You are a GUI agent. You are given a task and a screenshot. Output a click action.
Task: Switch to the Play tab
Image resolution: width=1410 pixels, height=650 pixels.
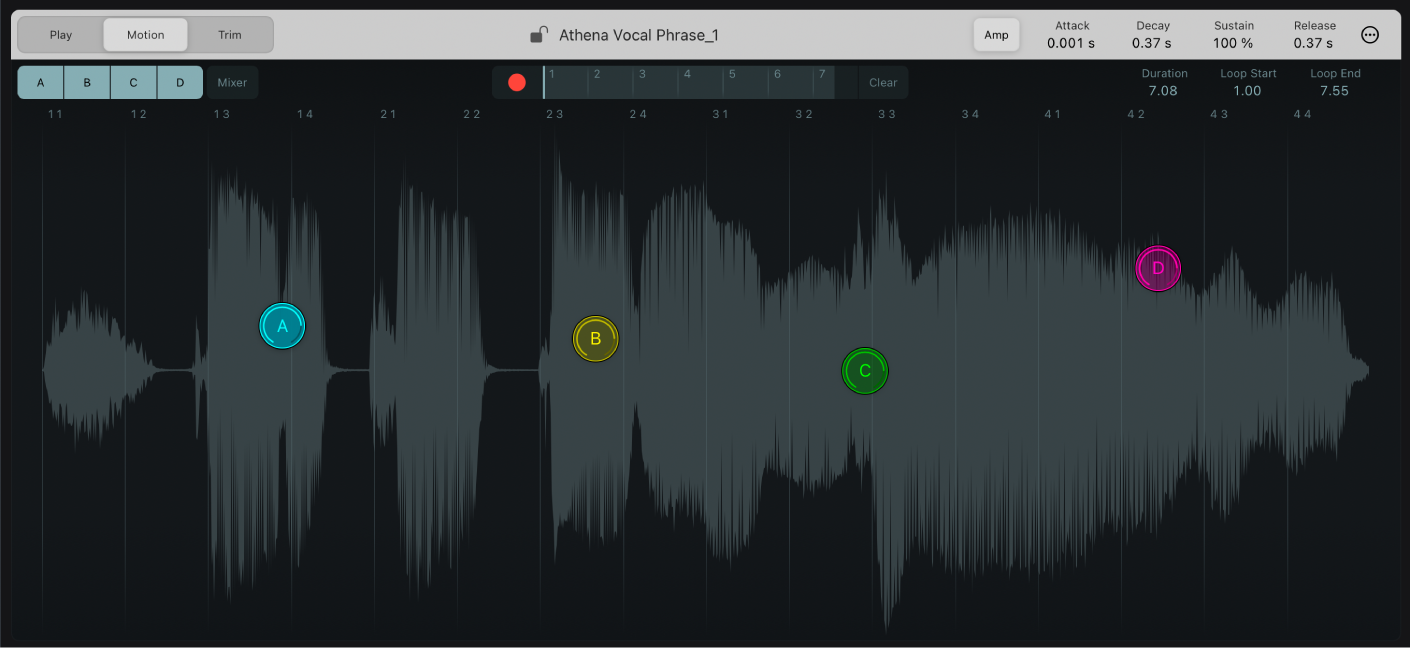coord(59,34)
